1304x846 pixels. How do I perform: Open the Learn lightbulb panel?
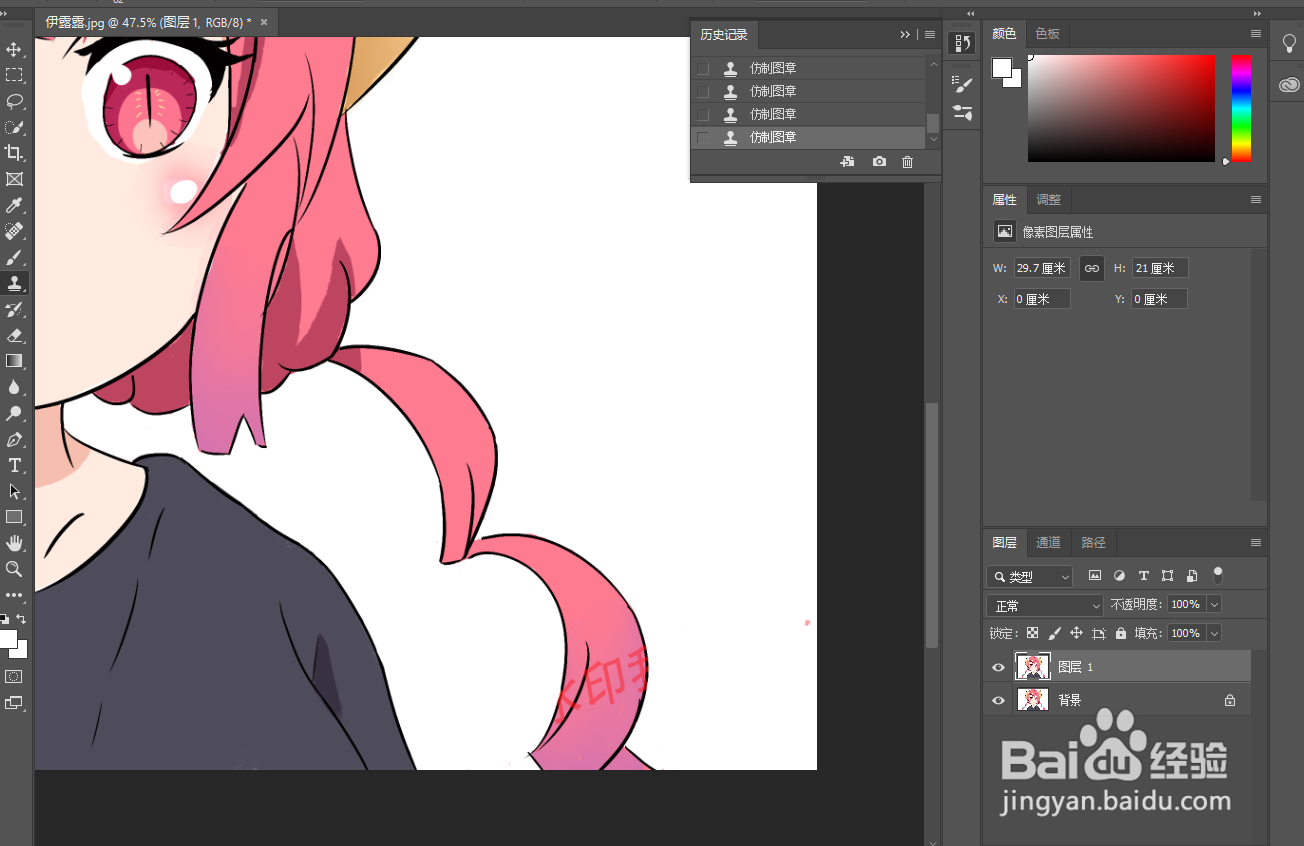tap(1289, 42)
